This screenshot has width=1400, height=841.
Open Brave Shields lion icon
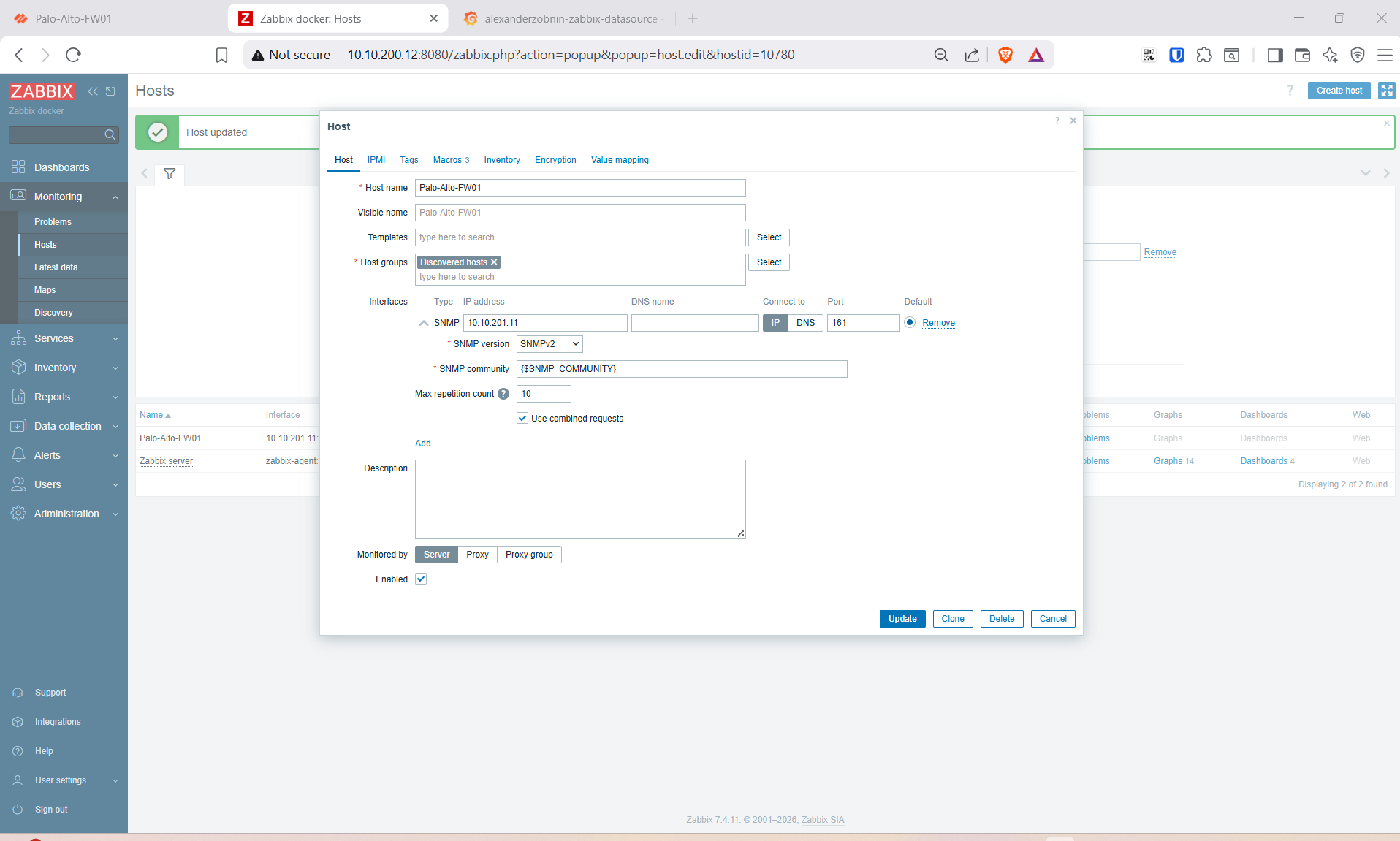1005,55
